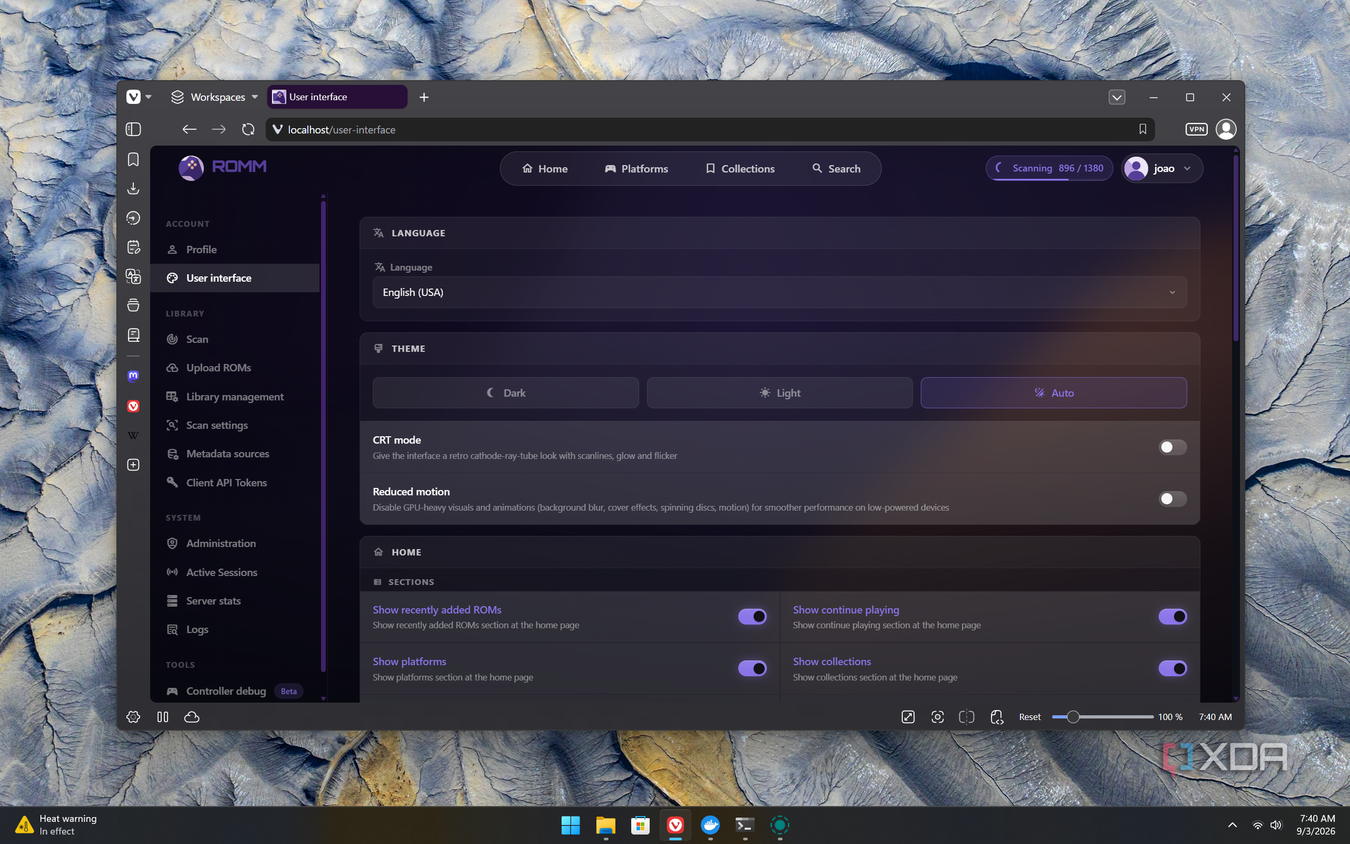
Task: Expand the joao user menu
Action: pos(1162,168)
